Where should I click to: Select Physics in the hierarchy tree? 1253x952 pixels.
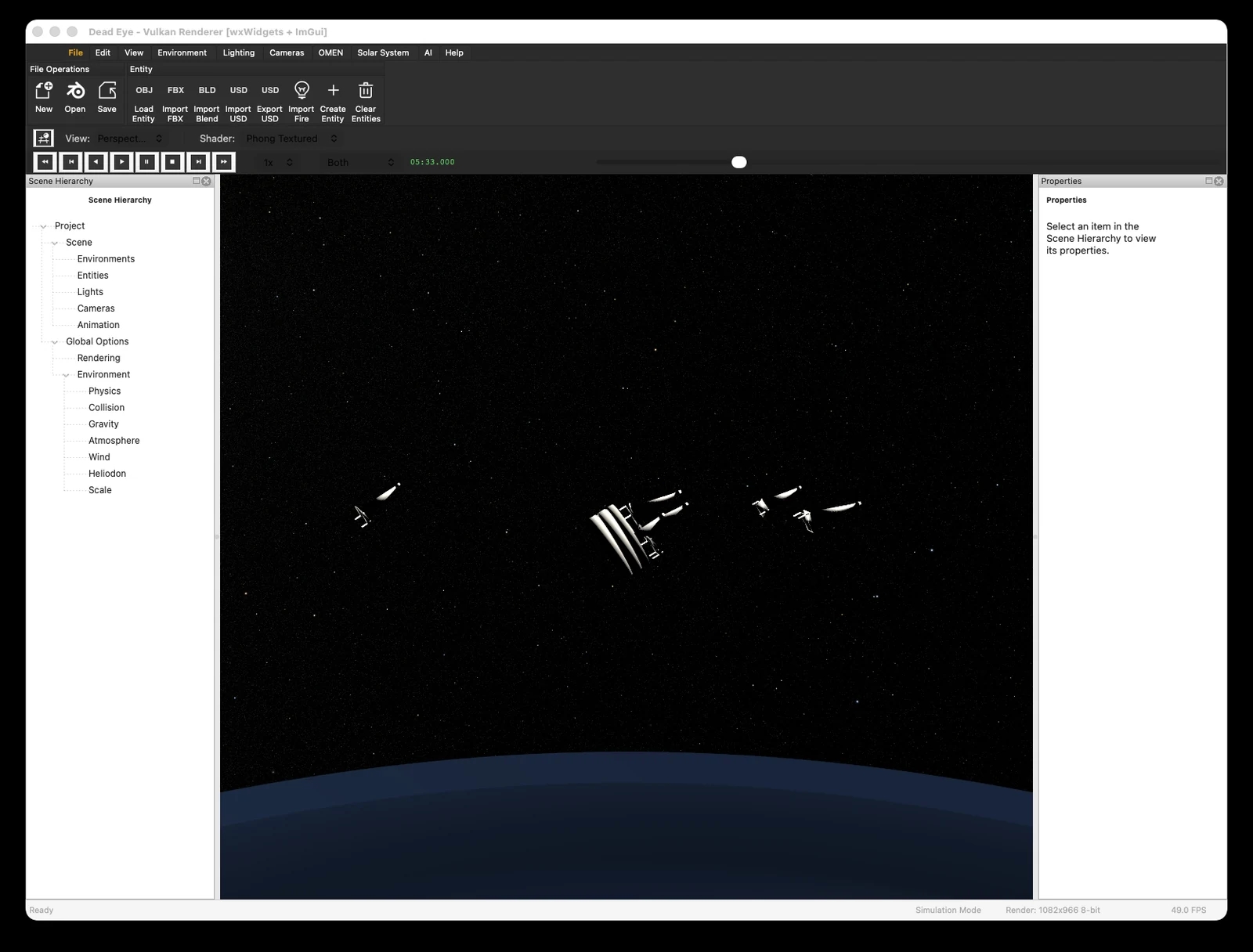pyautogui.click(x=104, y=391)
